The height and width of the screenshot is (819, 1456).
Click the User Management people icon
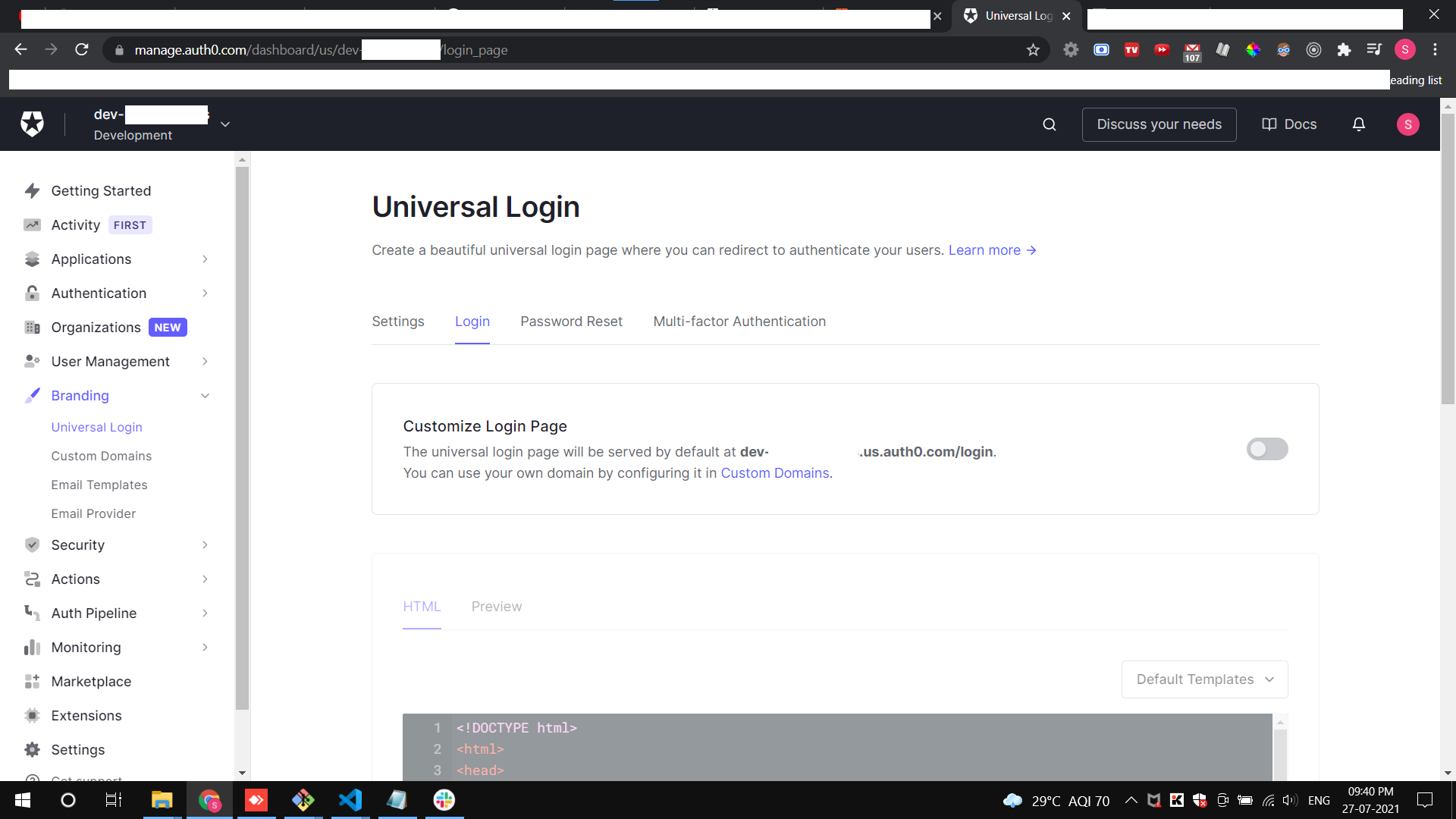pyautogui.click(x=32, y=362)
